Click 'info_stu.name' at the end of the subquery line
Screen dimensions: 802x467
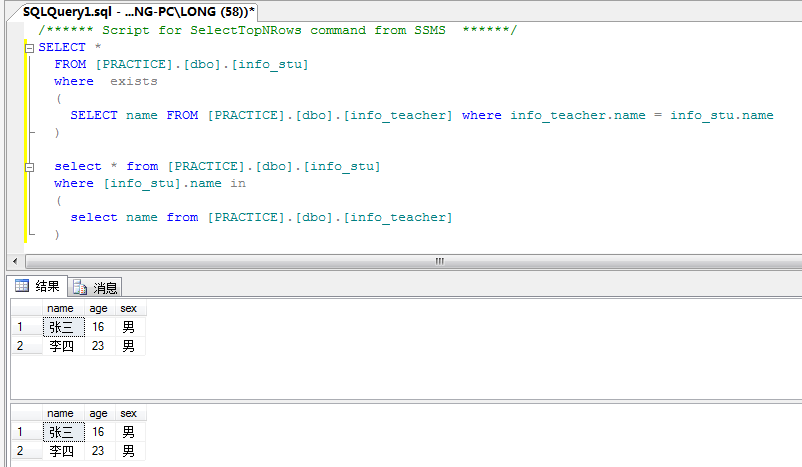(x=722, y=115)
